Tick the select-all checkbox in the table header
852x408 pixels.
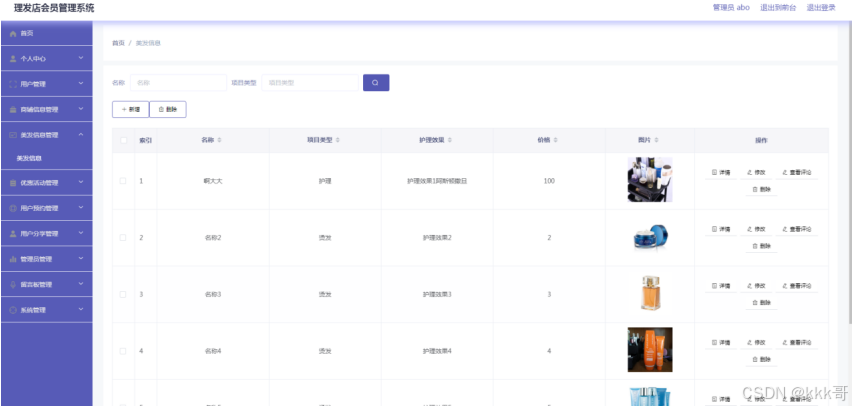coord(123,140)
